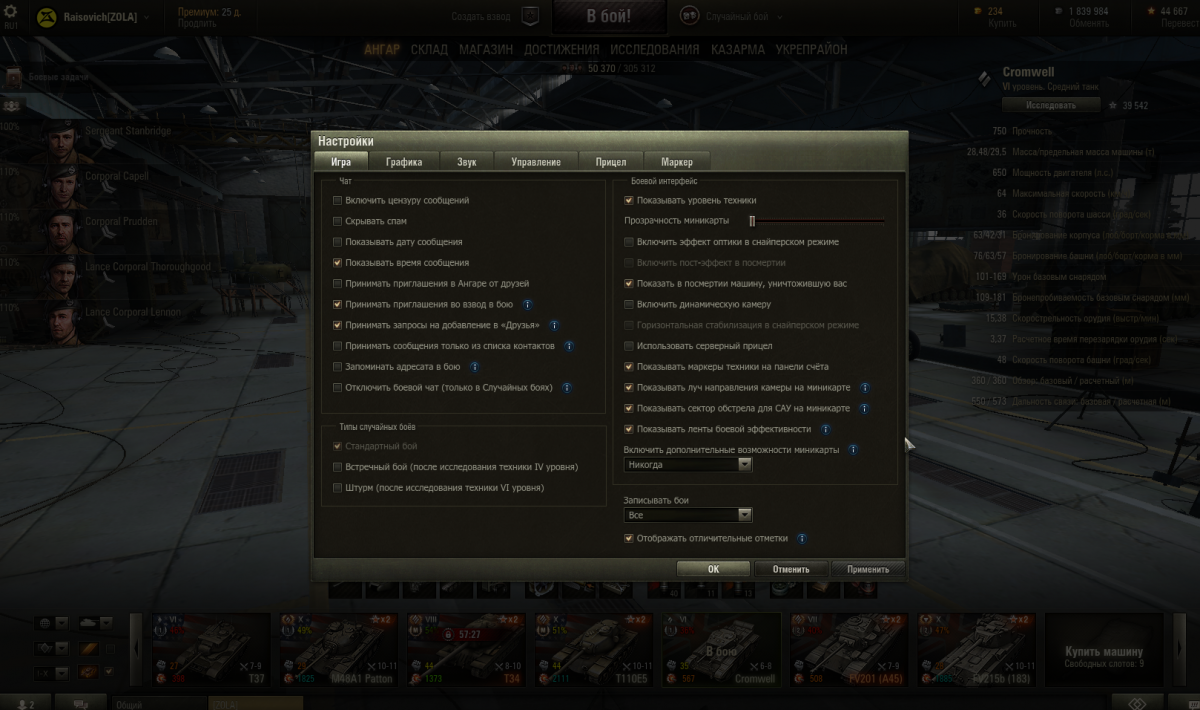Screen dimensions: 1200x710
Task: Enable Встречный бой battle type
Action: point(337,467)
